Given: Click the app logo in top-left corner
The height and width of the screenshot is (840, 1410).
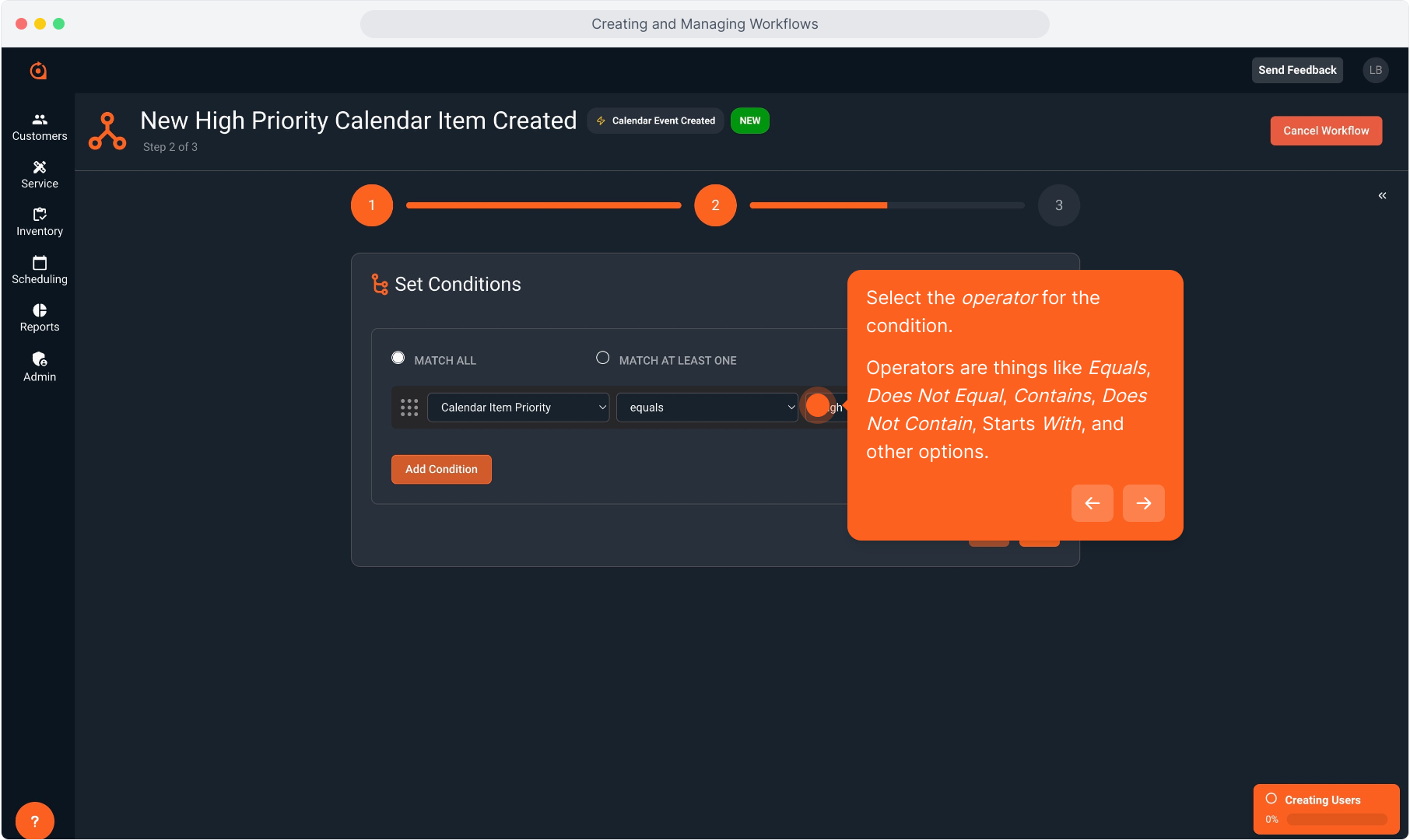Looking at the screenshot, I should tap(38, 71).
